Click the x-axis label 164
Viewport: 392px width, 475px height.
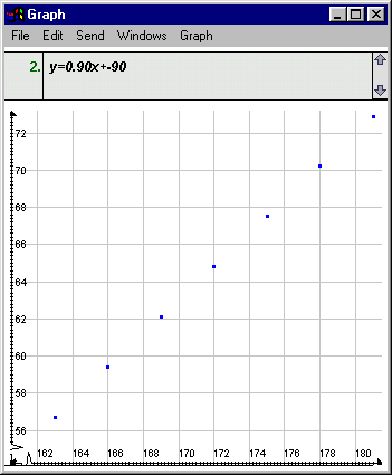tap(81, 453)
